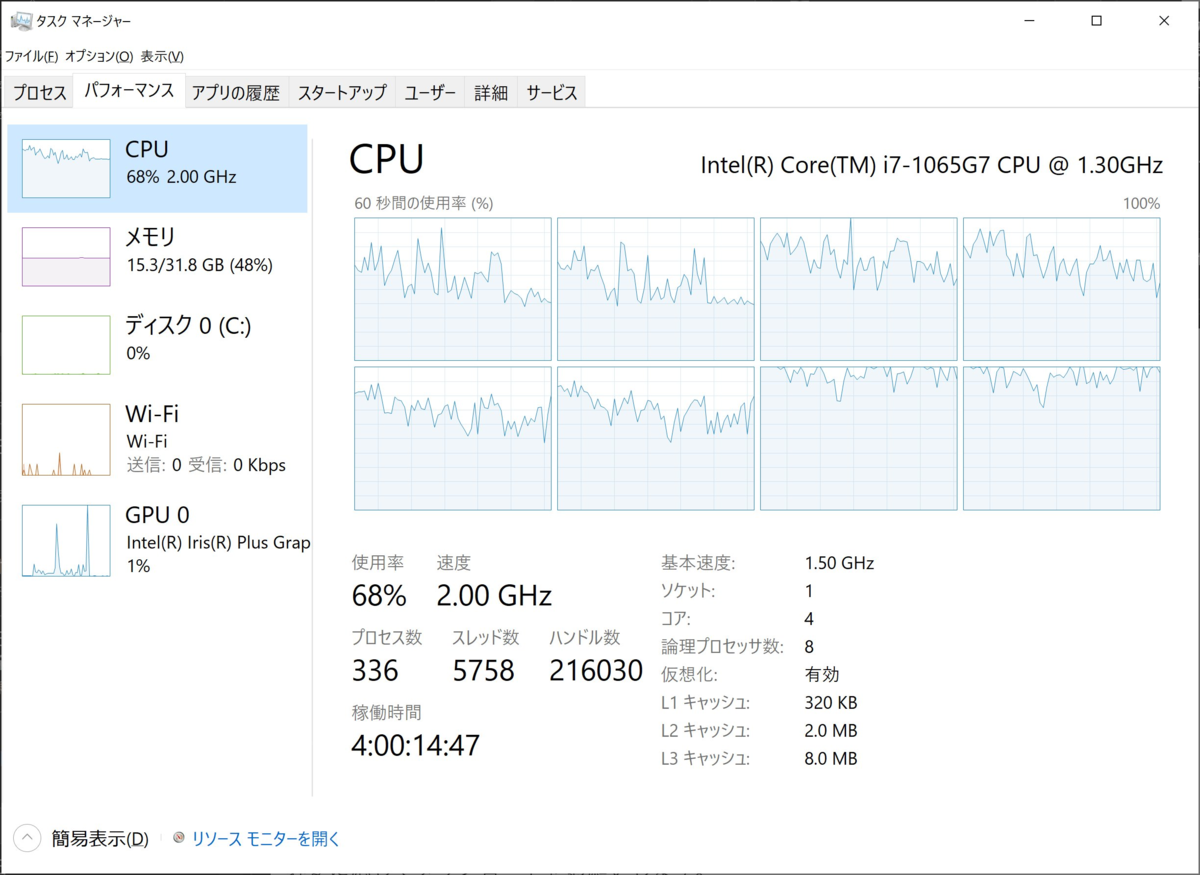Collapse view with the 簡易表示 chevron button
This screenshot has height=875, width=1200.
point(28,838)
